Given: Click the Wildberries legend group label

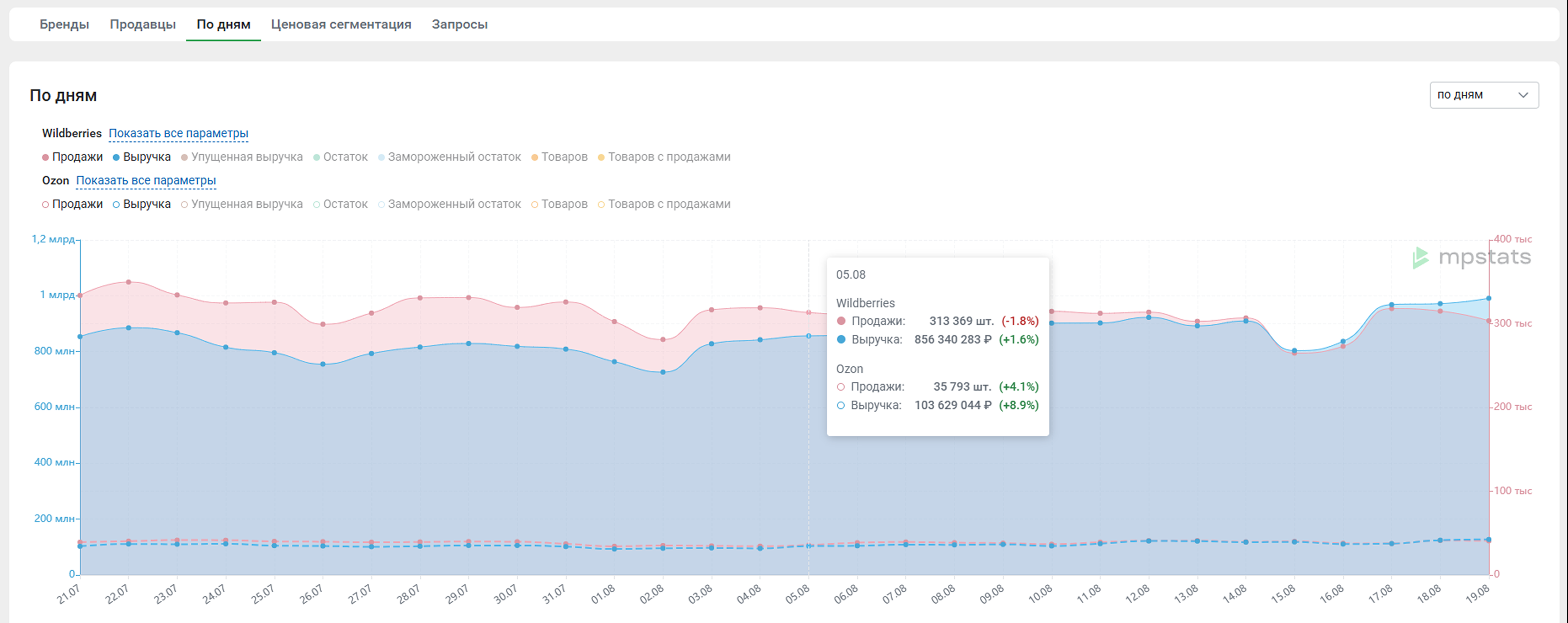Looking at the screenshot, I should (72, 133).
